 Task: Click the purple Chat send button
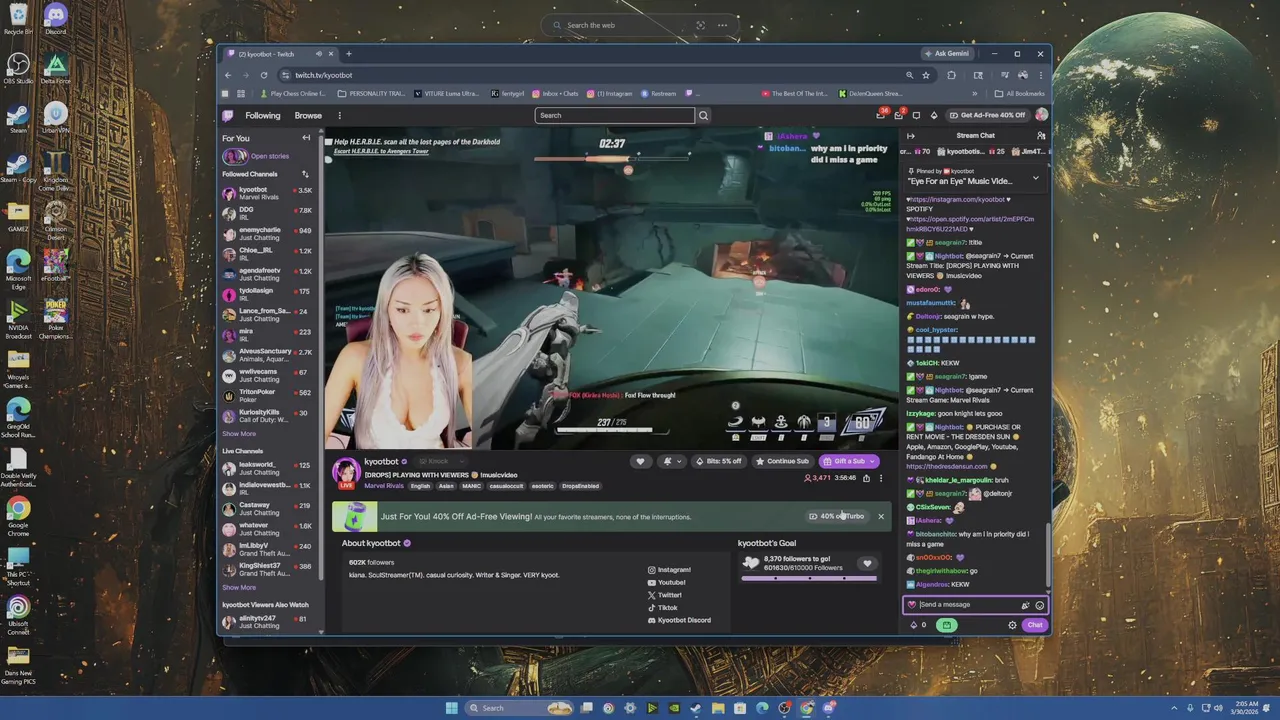point(1034,625)
